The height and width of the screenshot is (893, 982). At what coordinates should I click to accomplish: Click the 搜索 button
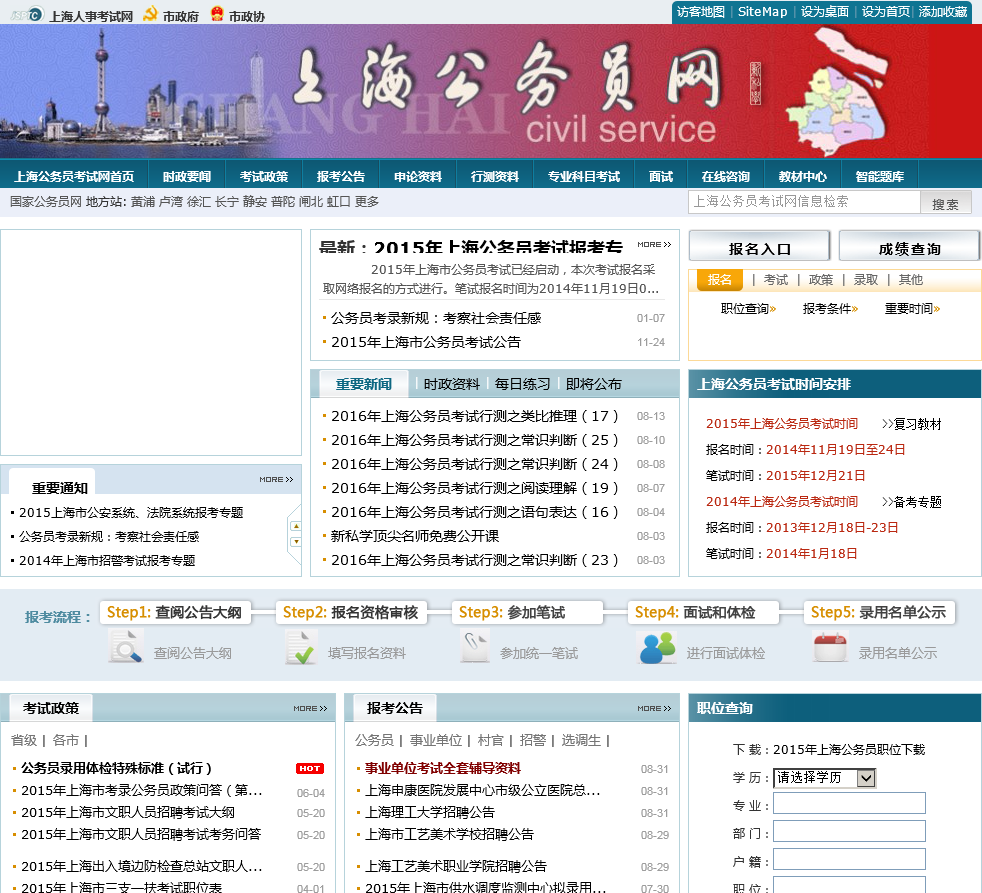(946, 203)
